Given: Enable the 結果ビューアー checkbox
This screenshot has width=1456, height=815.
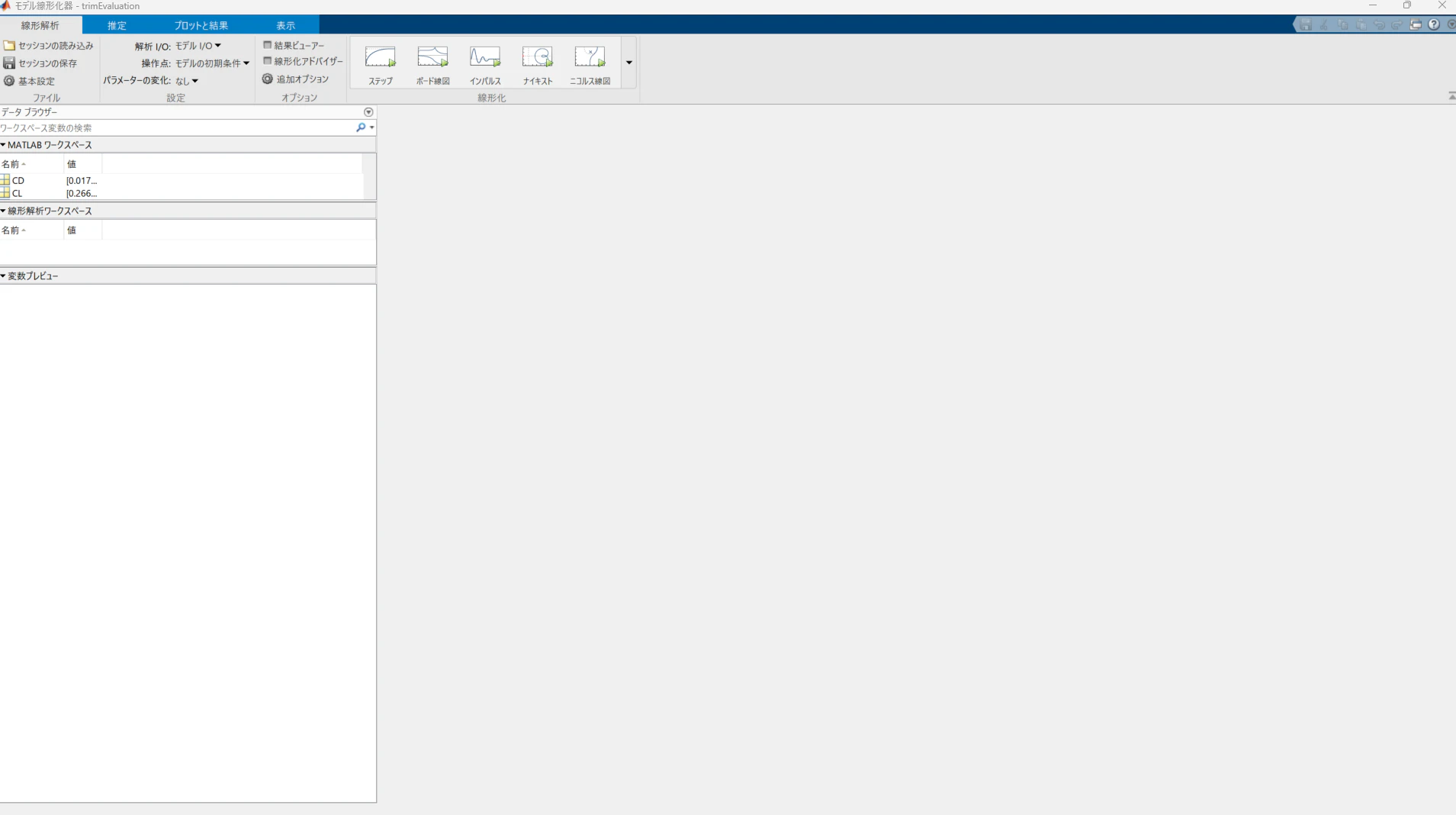Looking at the screenshot, I should click(x=267, y=44).
